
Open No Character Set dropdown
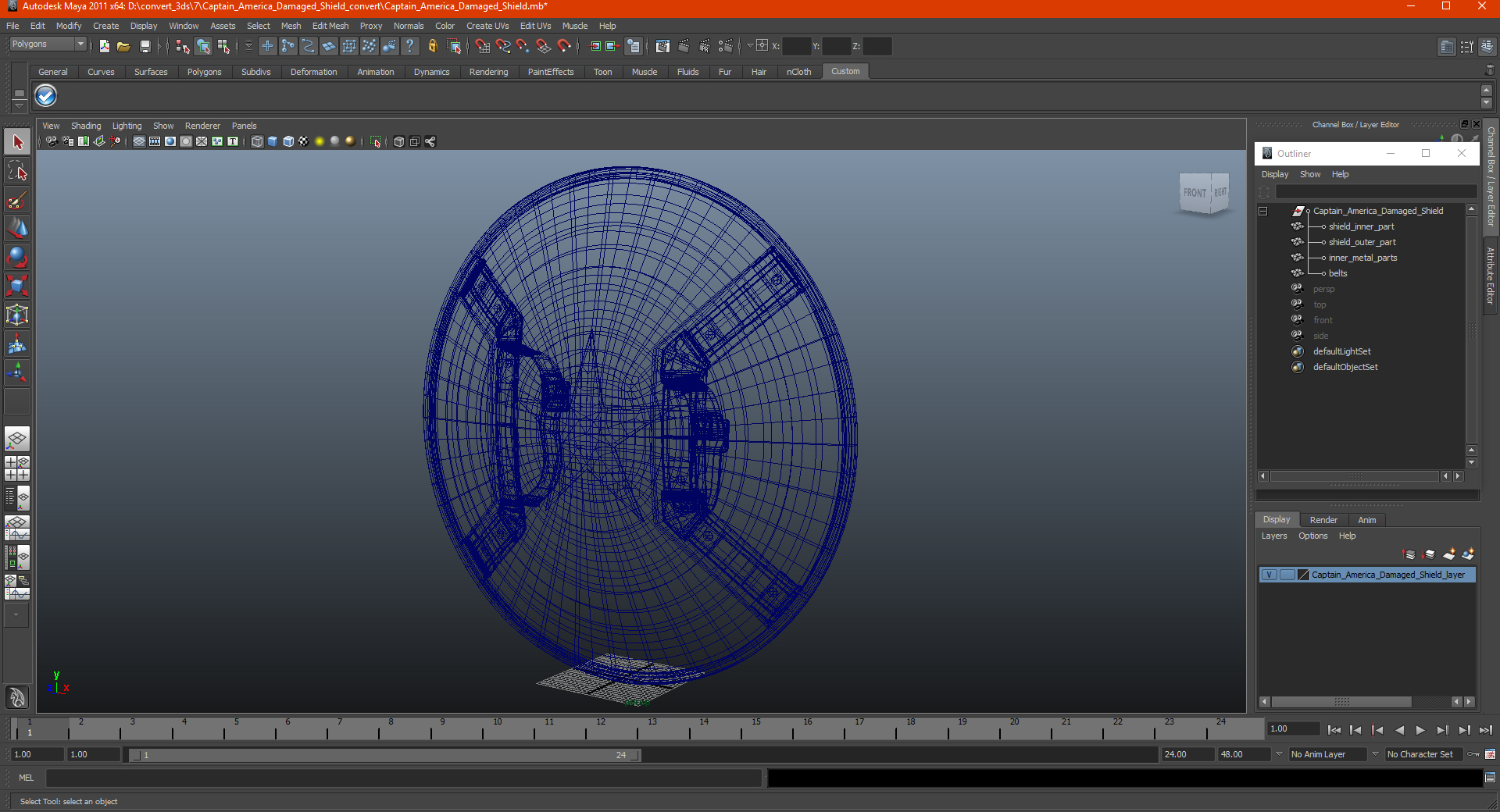(1424, 754)
